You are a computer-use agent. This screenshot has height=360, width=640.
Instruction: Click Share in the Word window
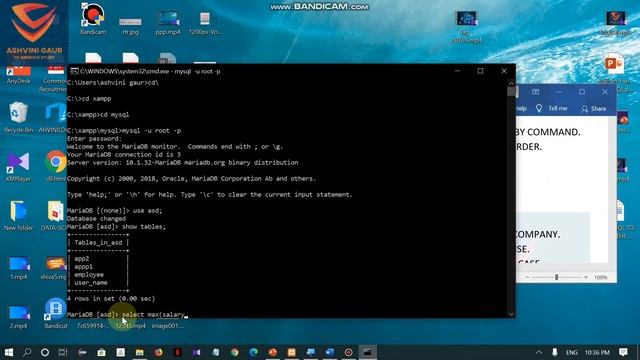[x=593, y=109]
